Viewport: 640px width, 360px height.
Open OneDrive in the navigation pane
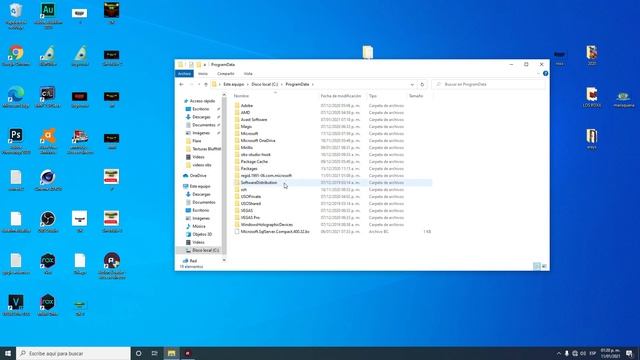tap(198, 176)
